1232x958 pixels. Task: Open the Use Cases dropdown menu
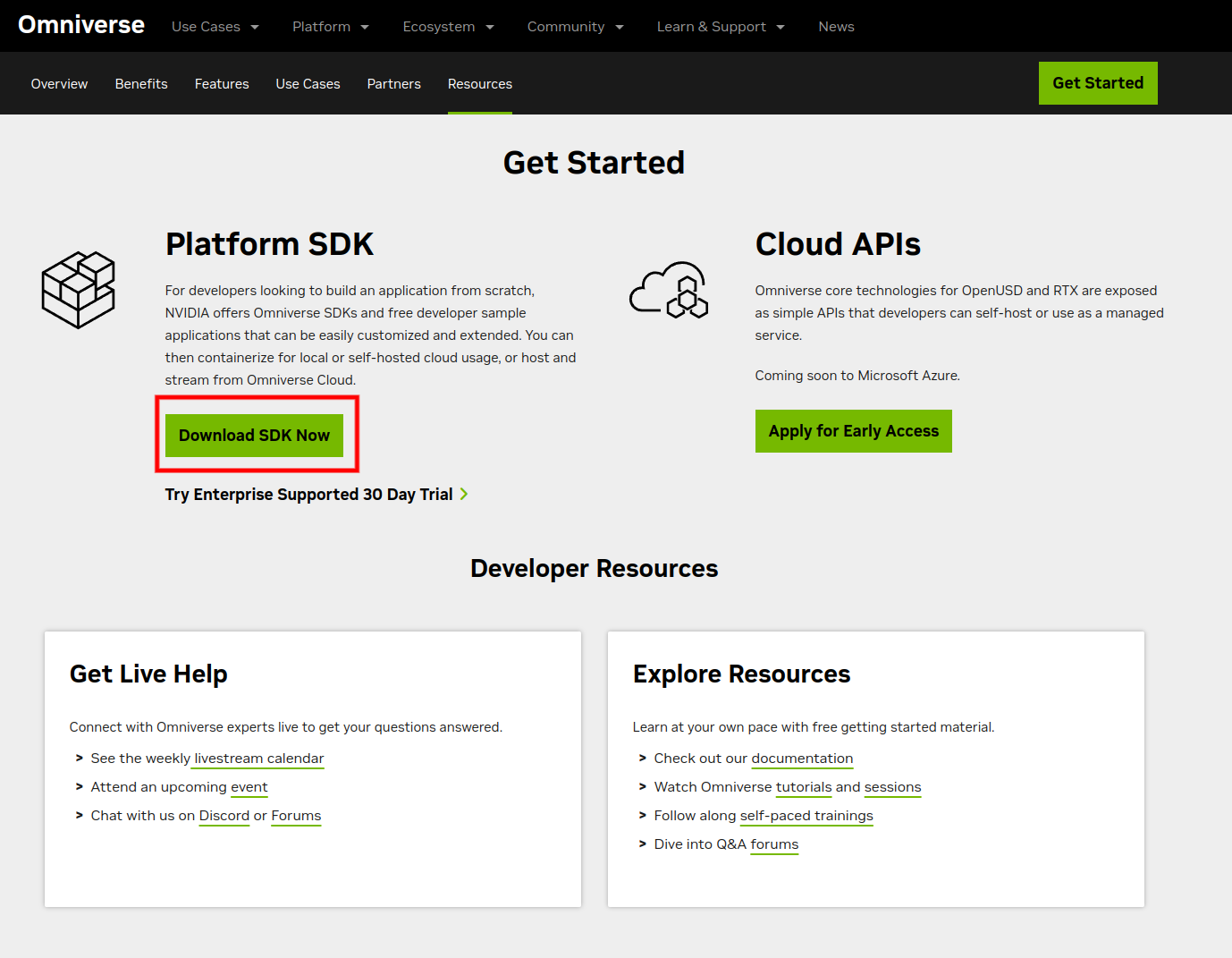[215, 27]
